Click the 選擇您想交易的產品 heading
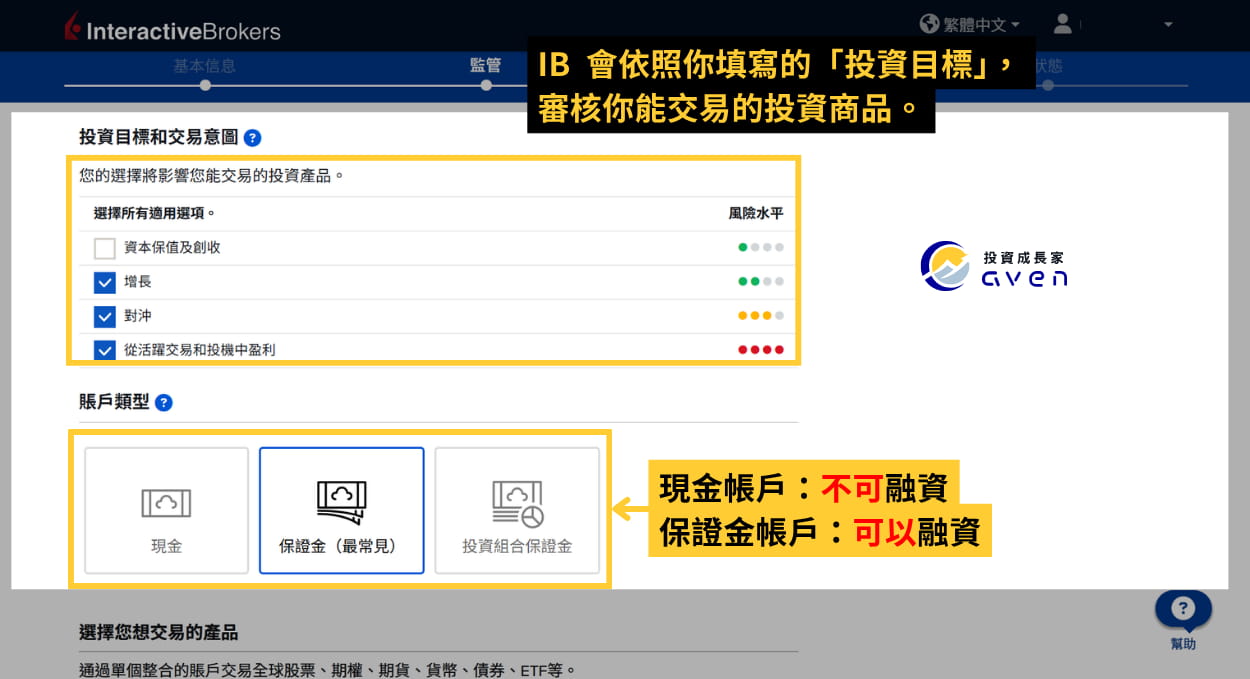Screen dimensions: 1250x679 [159, 633]
